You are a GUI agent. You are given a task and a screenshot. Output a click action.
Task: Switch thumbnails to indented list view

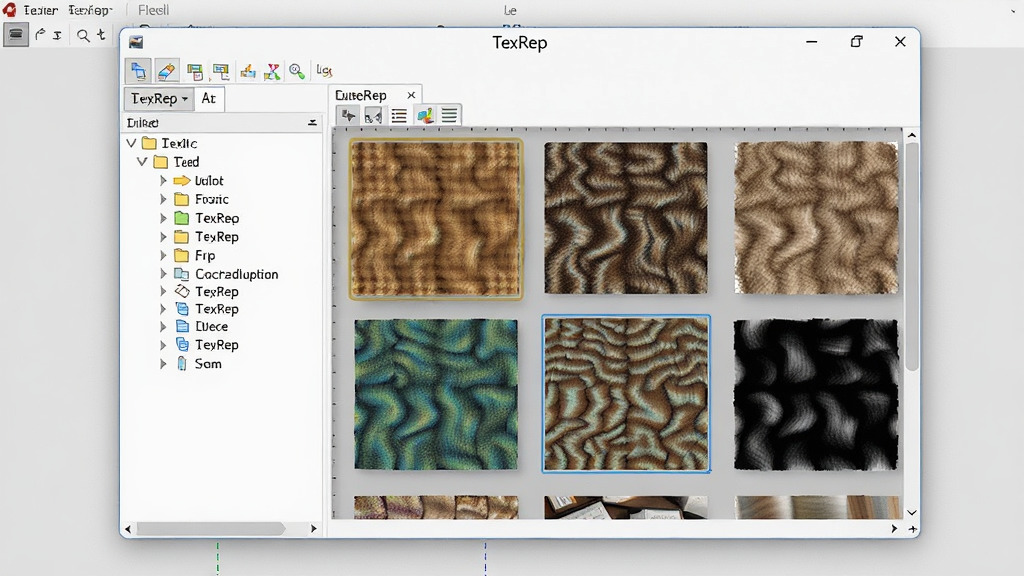tap(399, 116)
